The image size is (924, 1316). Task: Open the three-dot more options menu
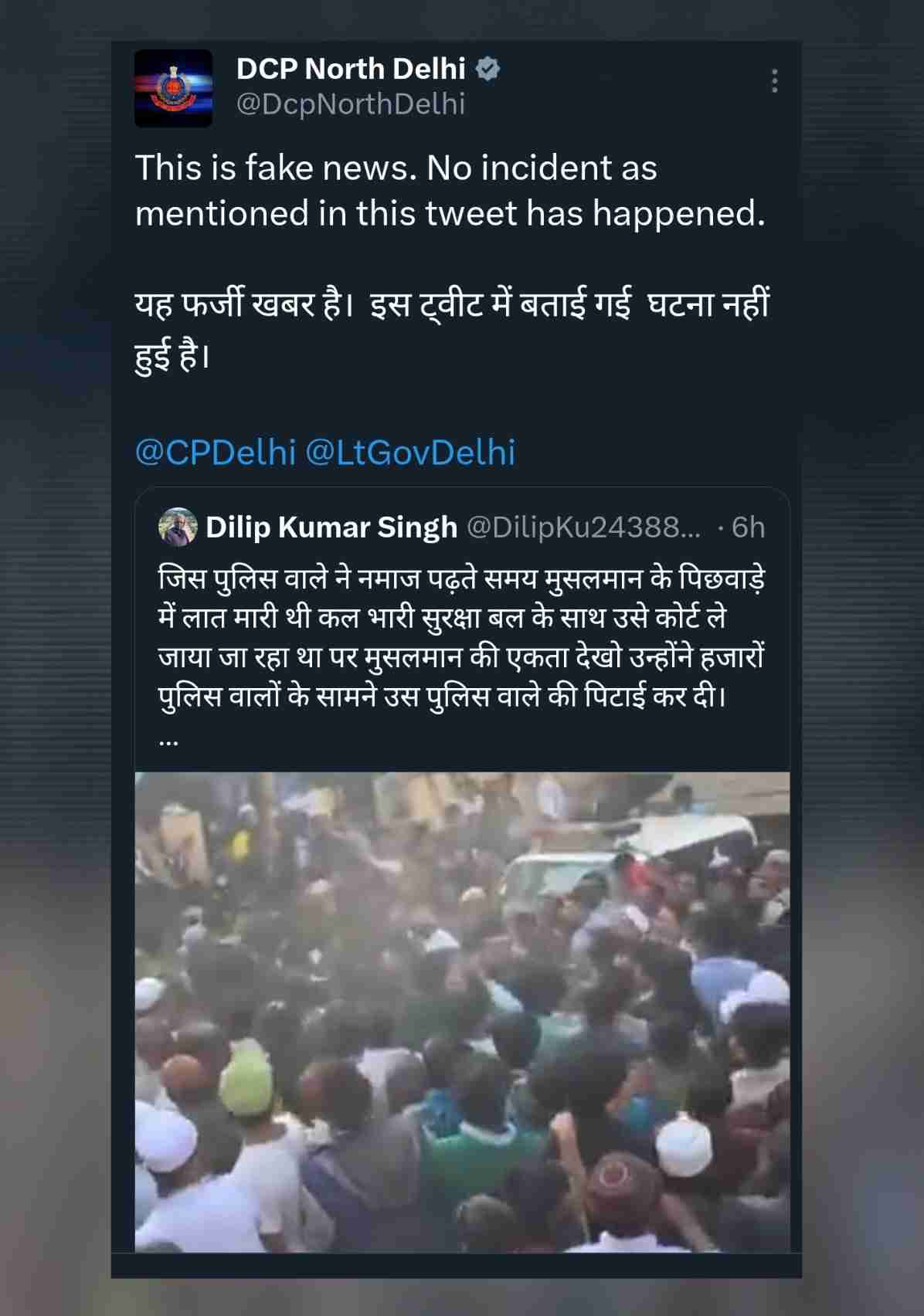point(774,81)
